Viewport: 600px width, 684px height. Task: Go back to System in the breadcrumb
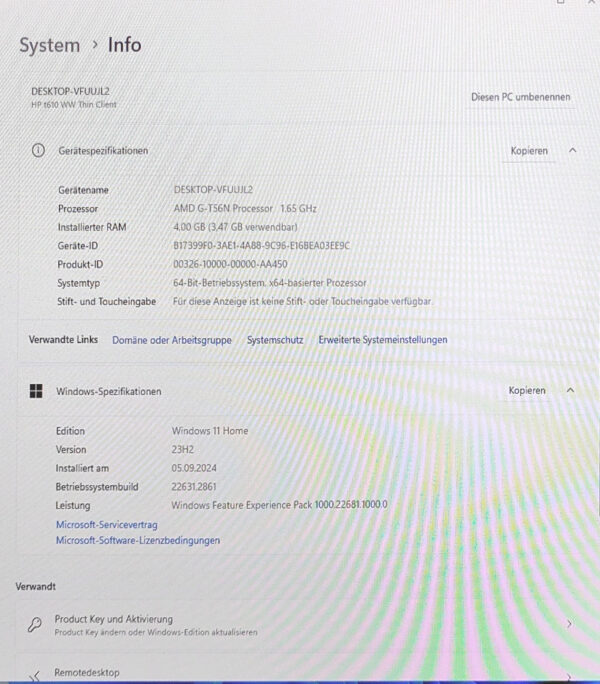pos(49,45)
